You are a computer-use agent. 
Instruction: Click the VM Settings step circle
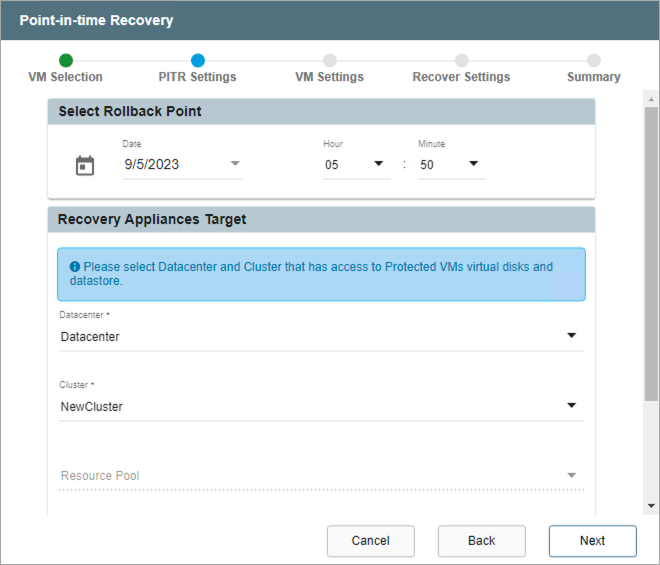tap(330, 61)
